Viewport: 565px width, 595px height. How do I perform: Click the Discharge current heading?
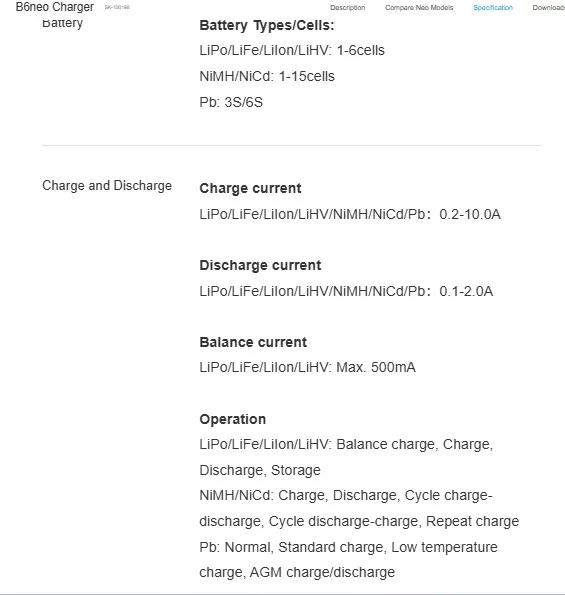tap(260, 265)
